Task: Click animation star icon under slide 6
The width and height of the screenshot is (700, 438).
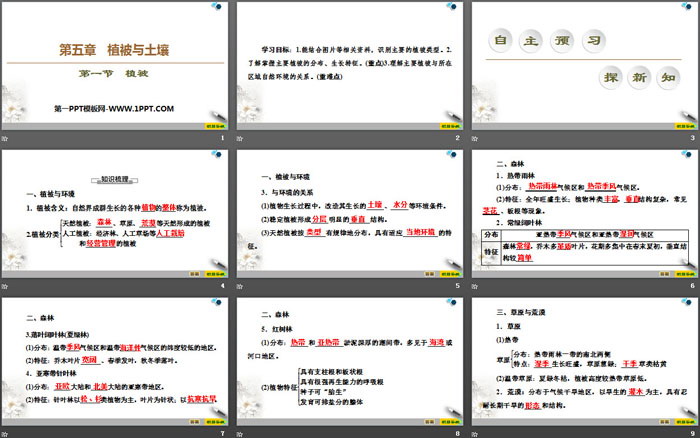Action: 475,286
